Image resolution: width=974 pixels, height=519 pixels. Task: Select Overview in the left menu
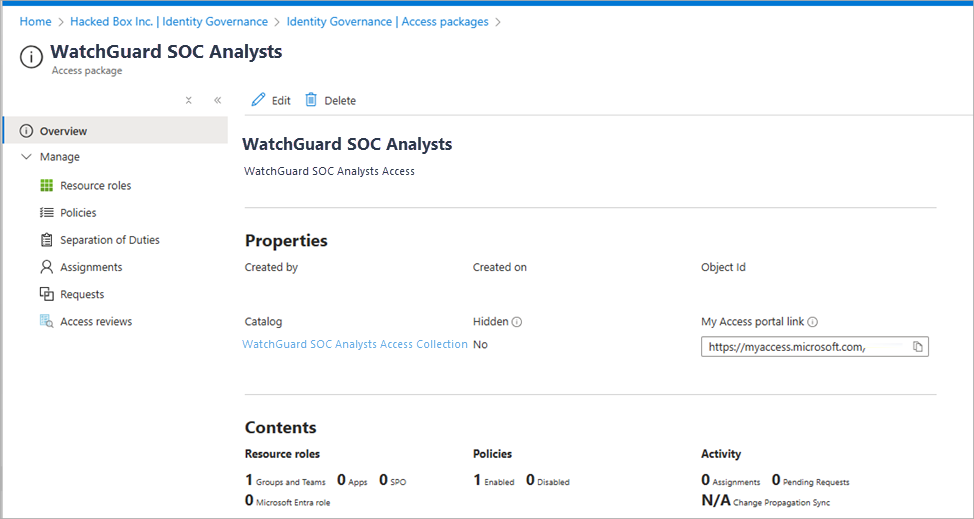[x=63, y=131]
